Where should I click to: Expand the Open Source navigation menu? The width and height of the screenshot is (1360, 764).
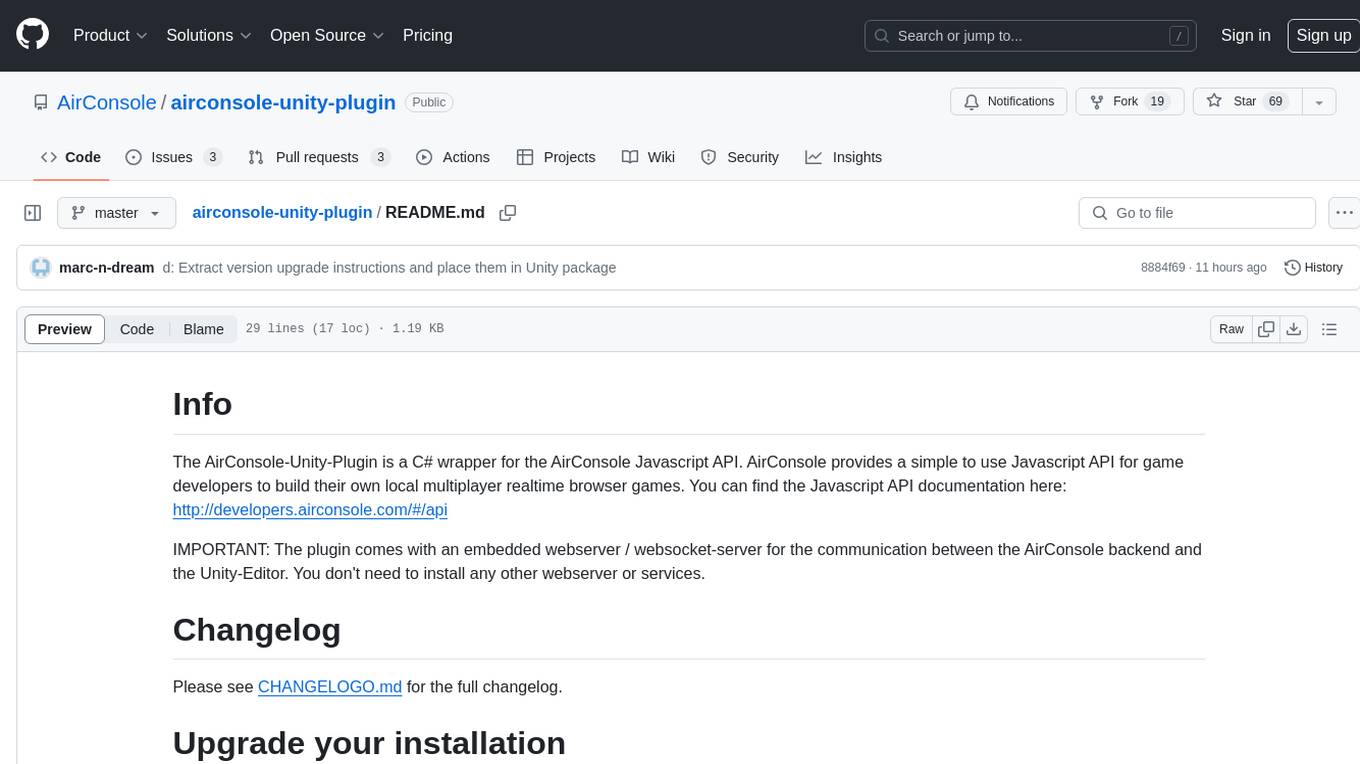327,35
